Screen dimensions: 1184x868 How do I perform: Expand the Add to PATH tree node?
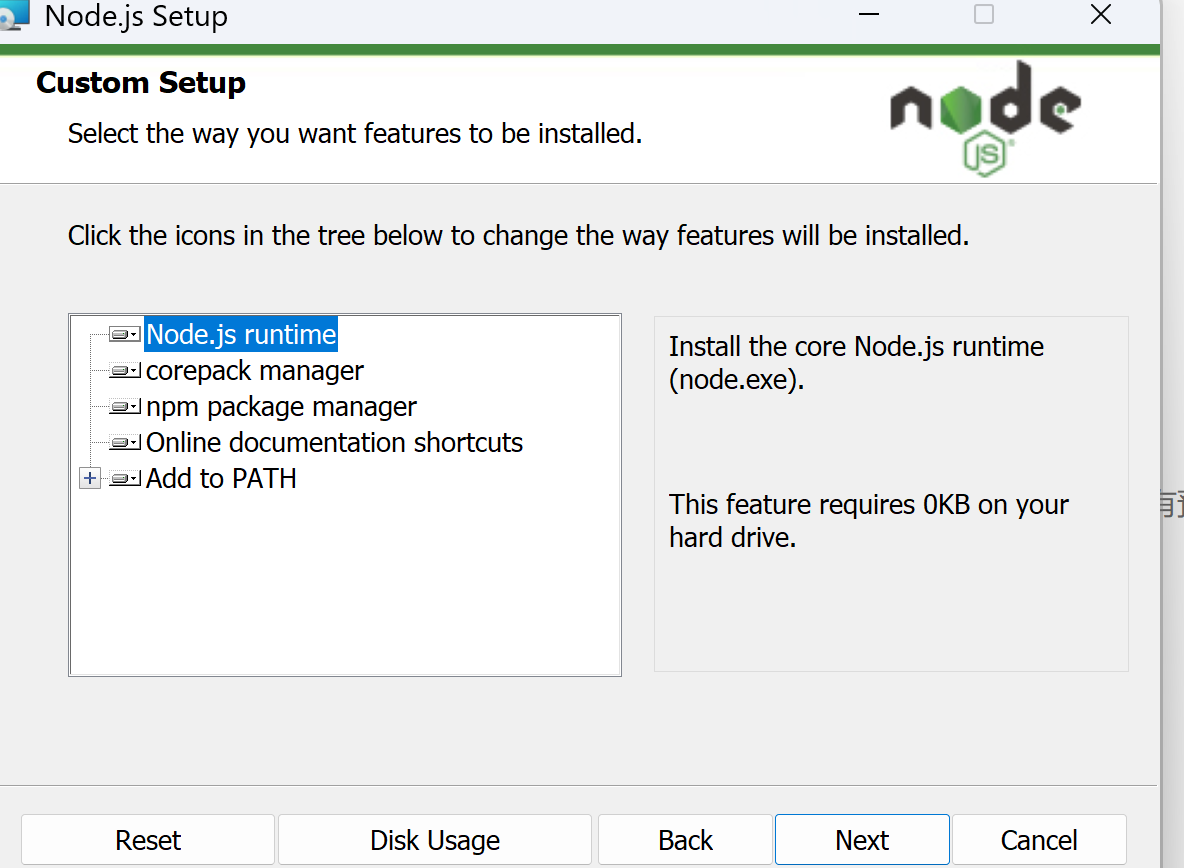pyautogui.click(x=90, y=479)
